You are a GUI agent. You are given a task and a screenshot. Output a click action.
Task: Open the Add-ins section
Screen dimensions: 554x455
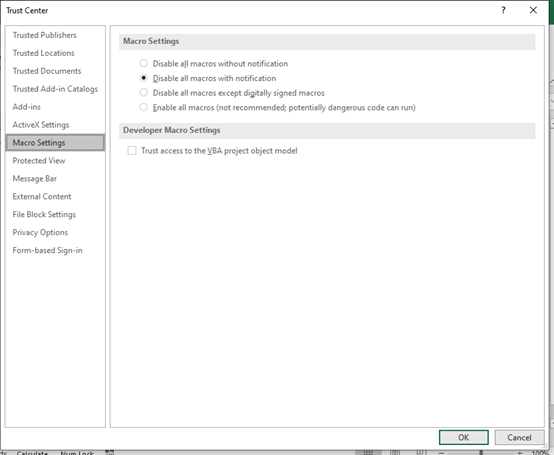(x=26, y=107)
